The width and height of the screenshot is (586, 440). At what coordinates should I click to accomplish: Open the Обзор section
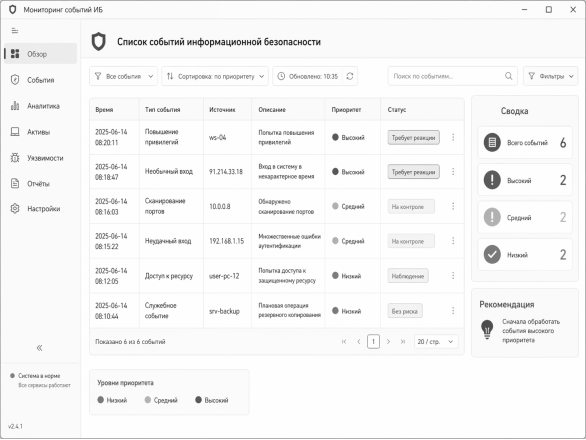(x=40, y=54)
